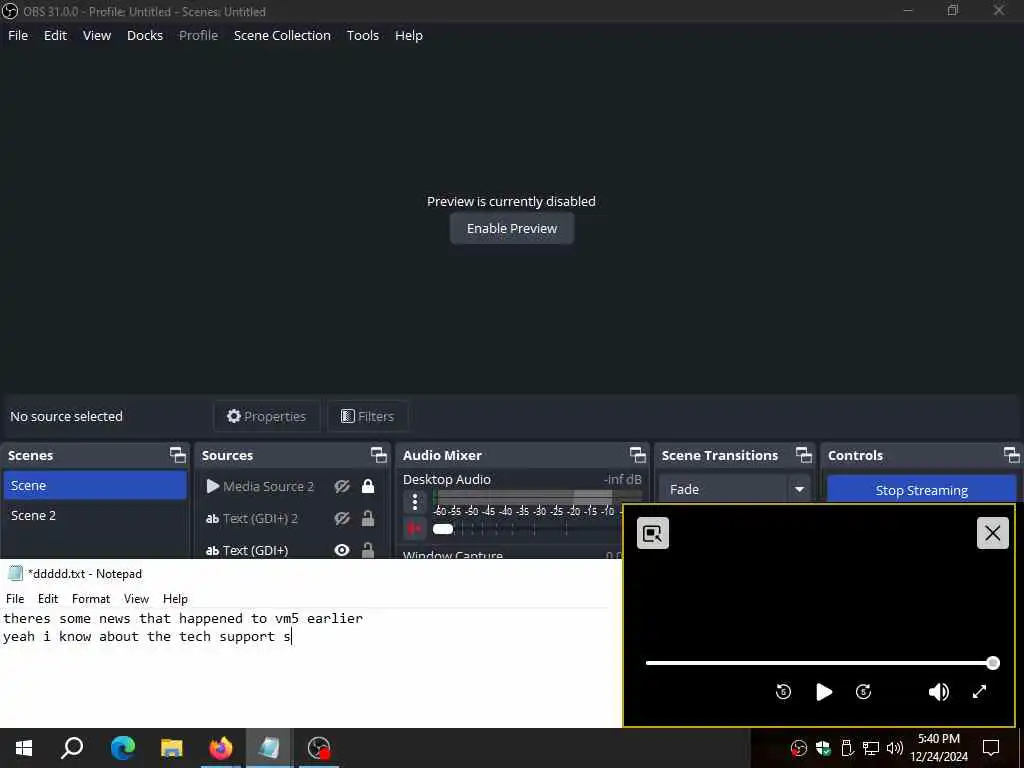
Task: Click the OBS system tray icon
Action: pos(798,748)
